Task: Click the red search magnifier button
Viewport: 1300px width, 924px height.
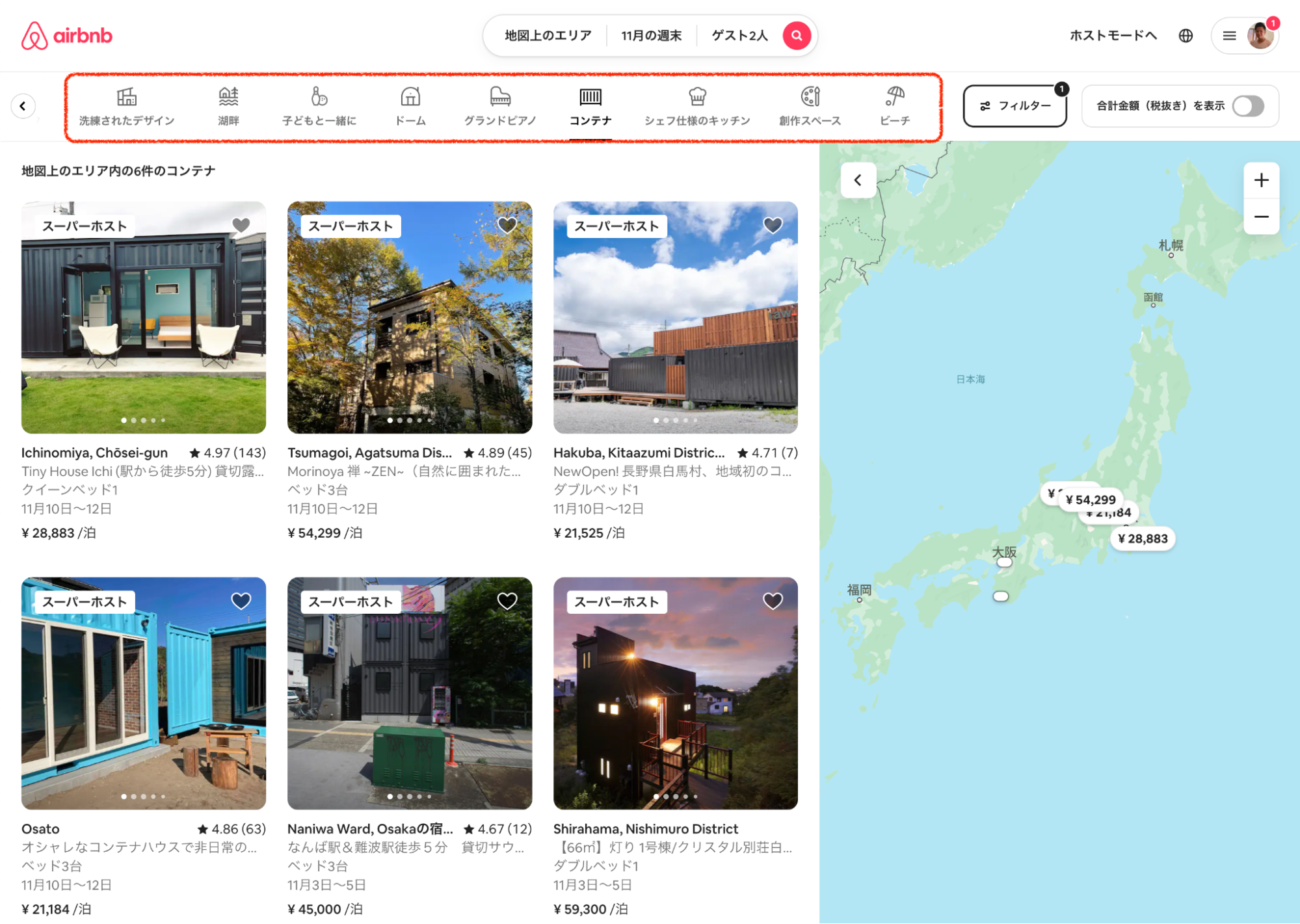Action: click(796, 36)
